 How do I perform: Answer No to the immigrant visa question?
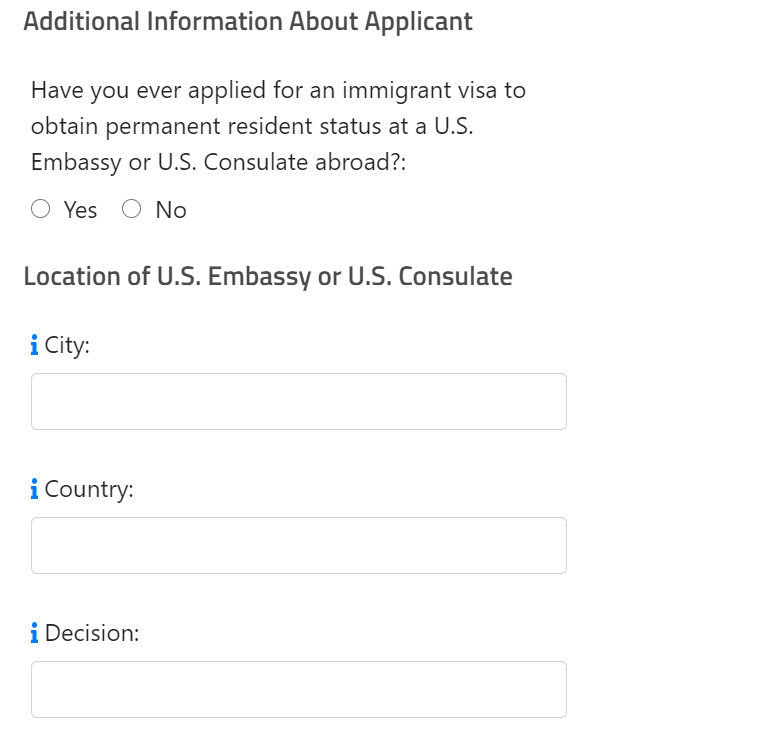tap(132, 209)
